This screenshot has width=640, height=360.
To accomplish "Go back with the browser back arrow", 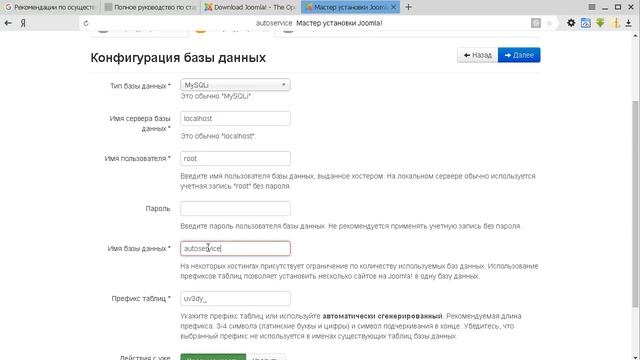I will (x=8, y=23).
